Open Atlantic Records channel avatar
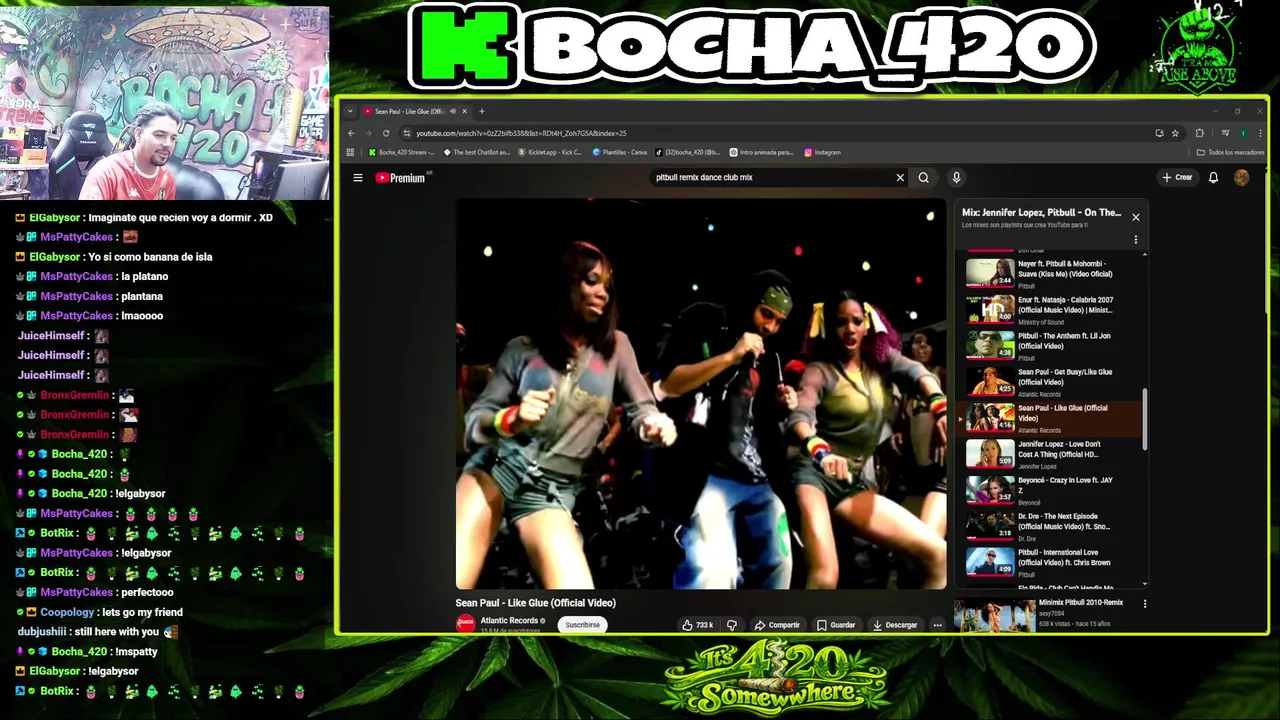The image size is (1280, 720). (x=465, y=624)
